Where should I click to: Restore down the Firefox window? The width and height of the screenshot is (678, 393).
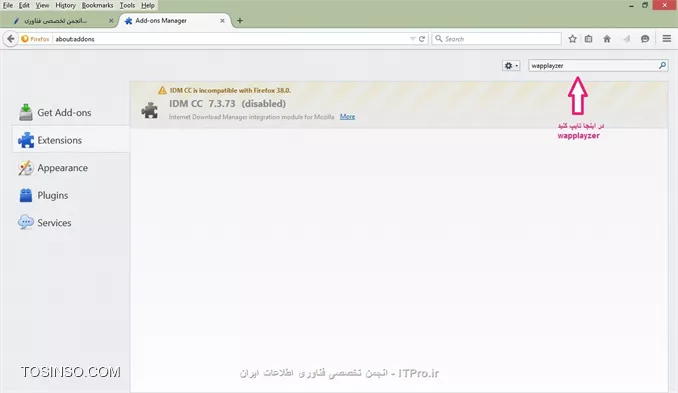[645, 5]
